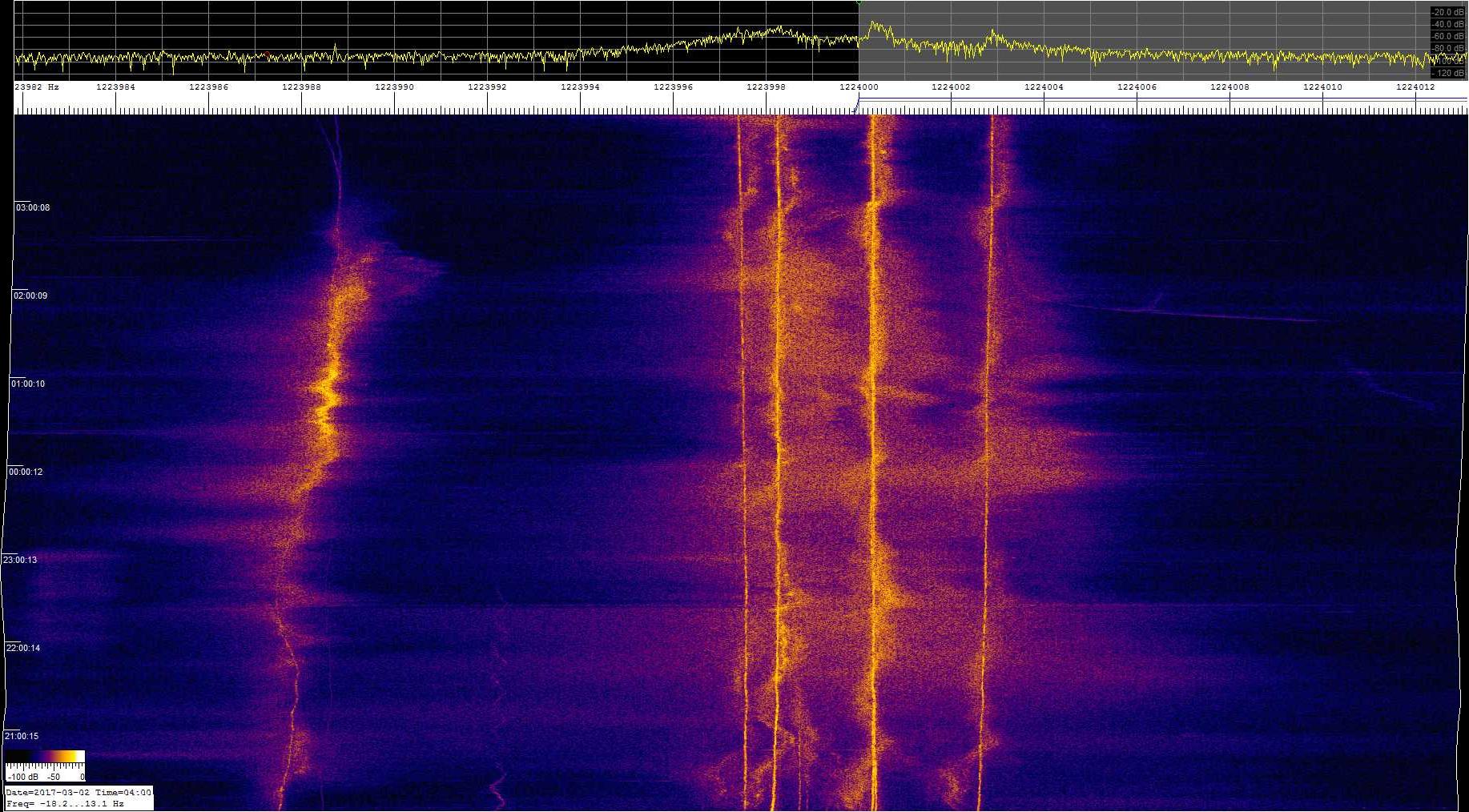
Task: Click the 1223988 frequency label
Action: click(301, 86)
